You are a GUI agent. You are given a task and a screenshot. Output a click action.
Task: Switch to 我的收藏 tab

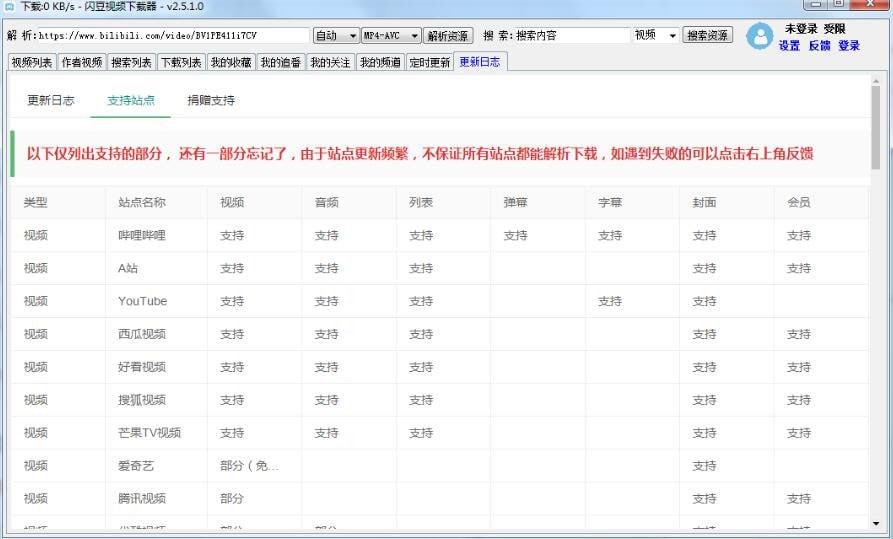click(231, 62)
